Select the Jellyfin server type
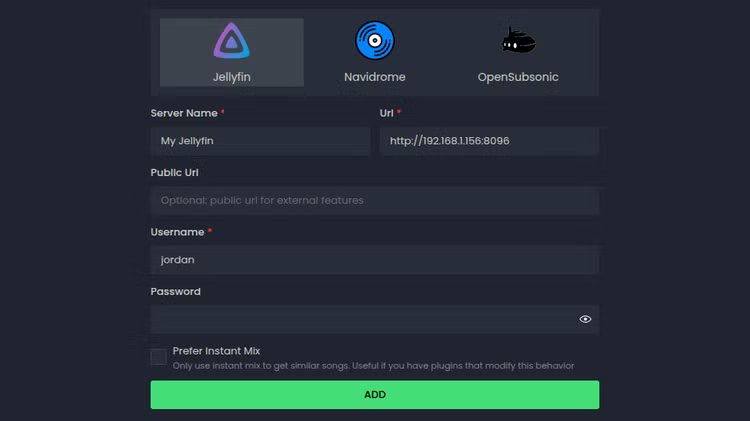750x421 pixels. [x=232, y=53]
